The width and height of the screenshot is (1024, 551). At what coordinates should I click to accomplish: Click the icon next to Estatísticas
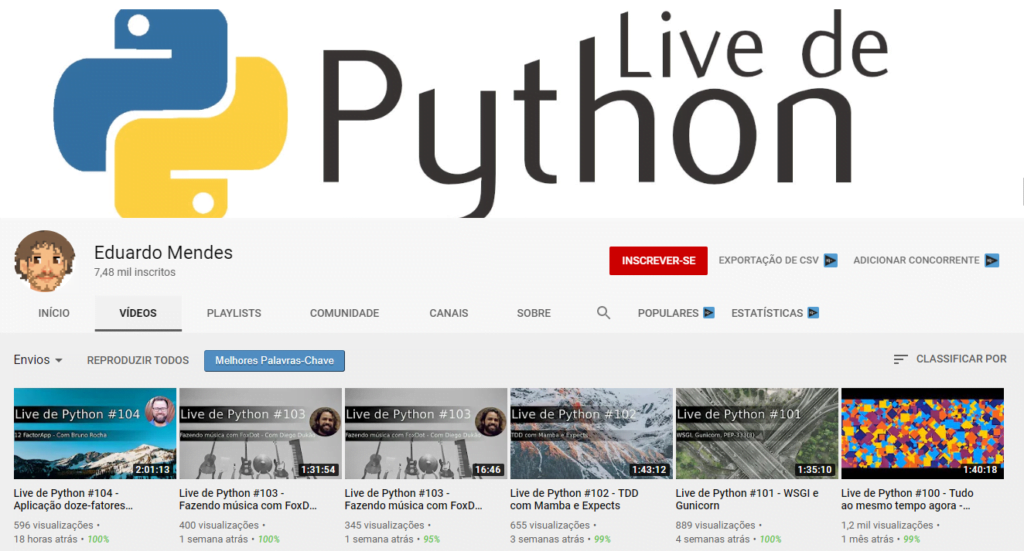pyautogui.click(x=813, y=313)
